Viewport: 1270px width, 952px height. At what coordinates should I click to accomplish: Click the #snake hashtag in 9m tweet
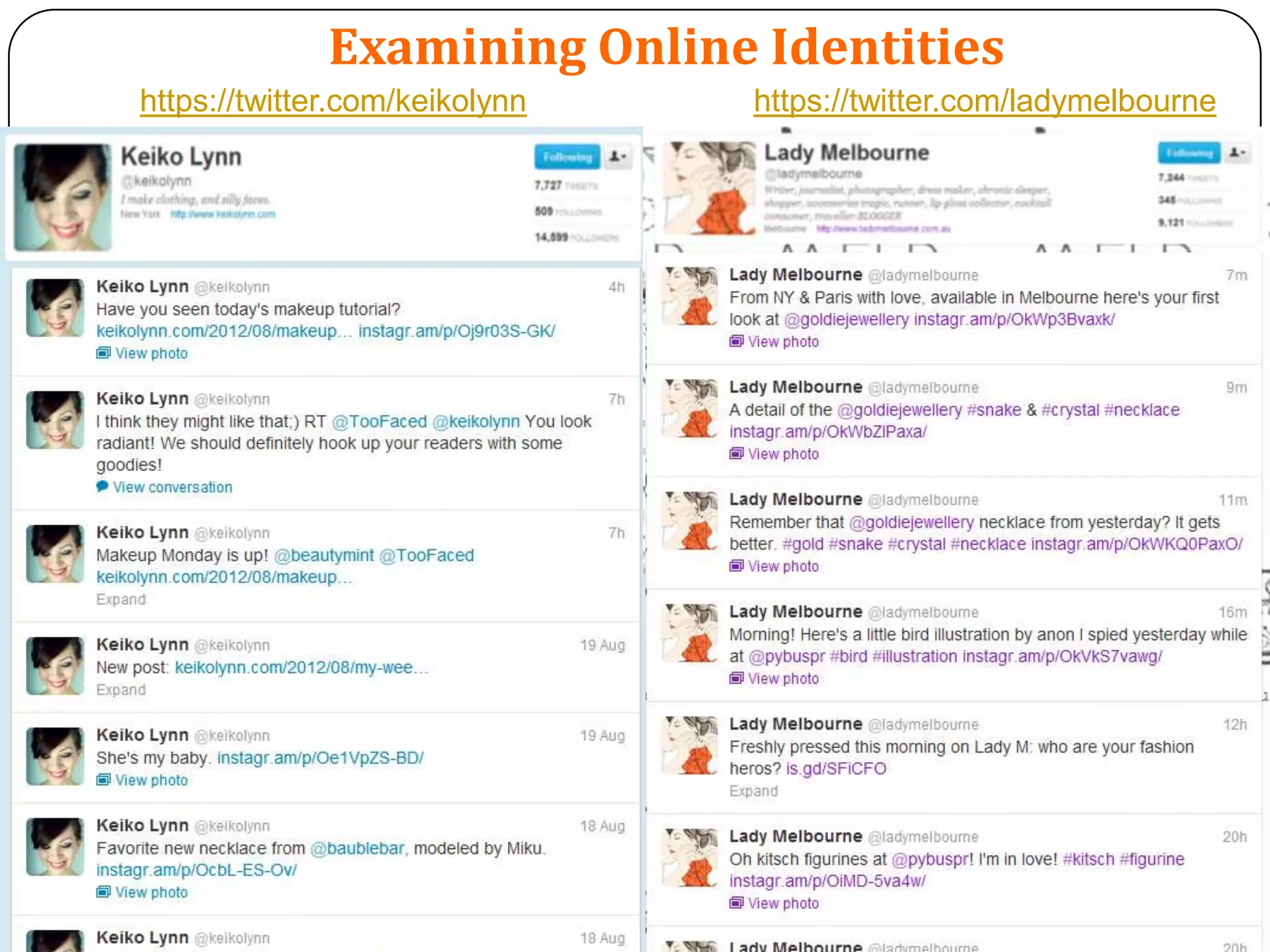point(994,410)
